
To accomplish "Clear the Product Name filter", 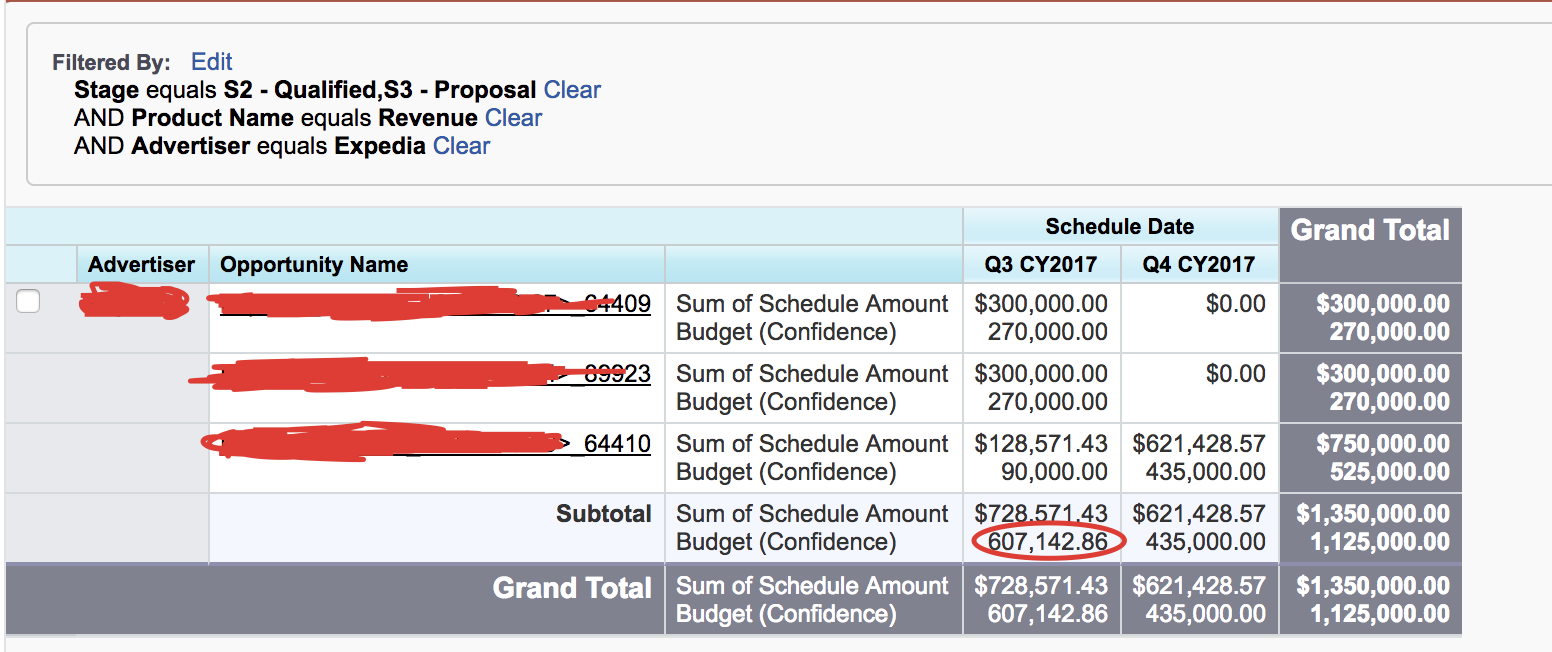I will 513,117.
